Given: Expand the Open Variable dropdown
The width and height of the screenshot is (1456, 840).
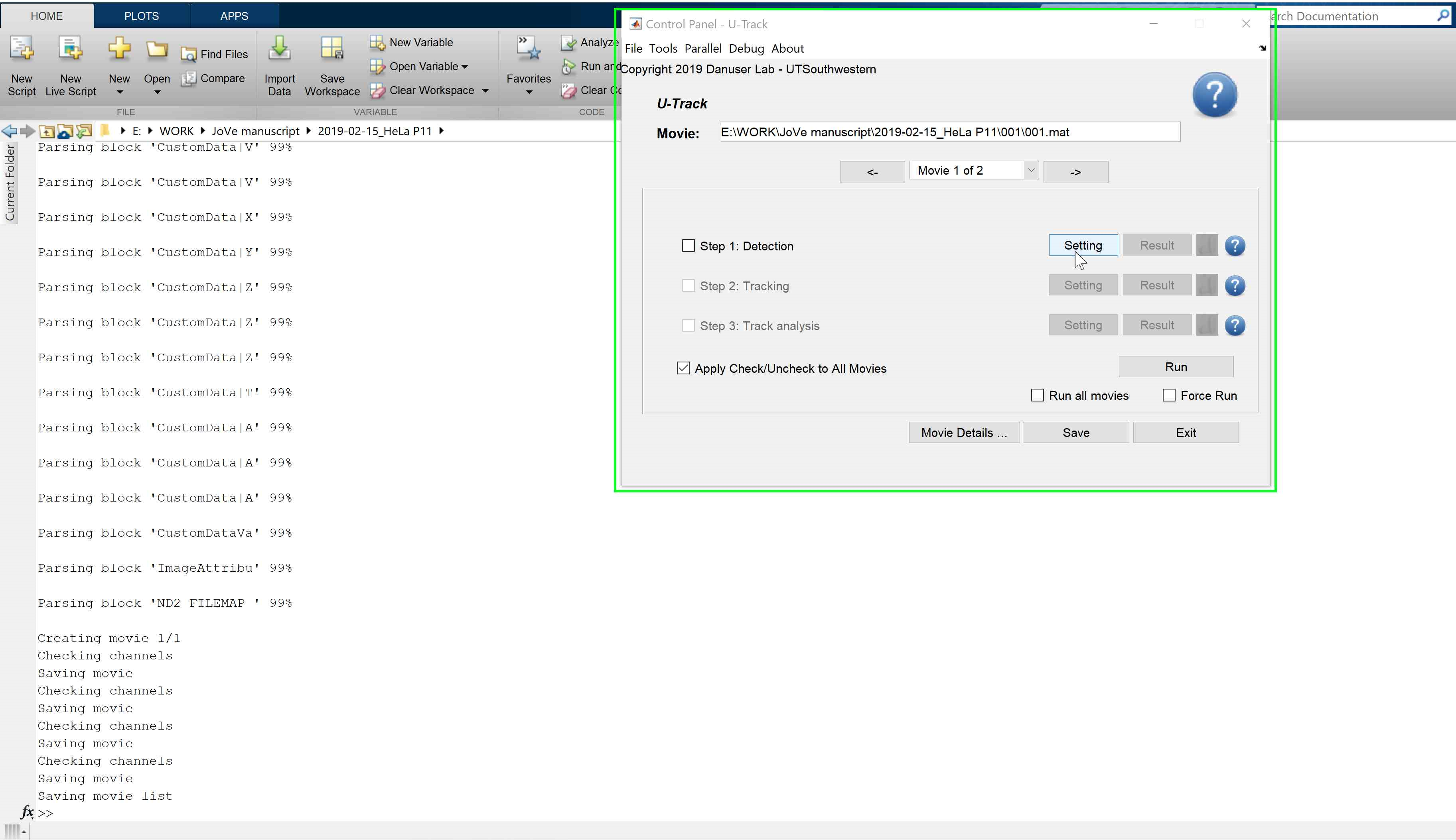Looking at the screenshot, I should 465,67.
